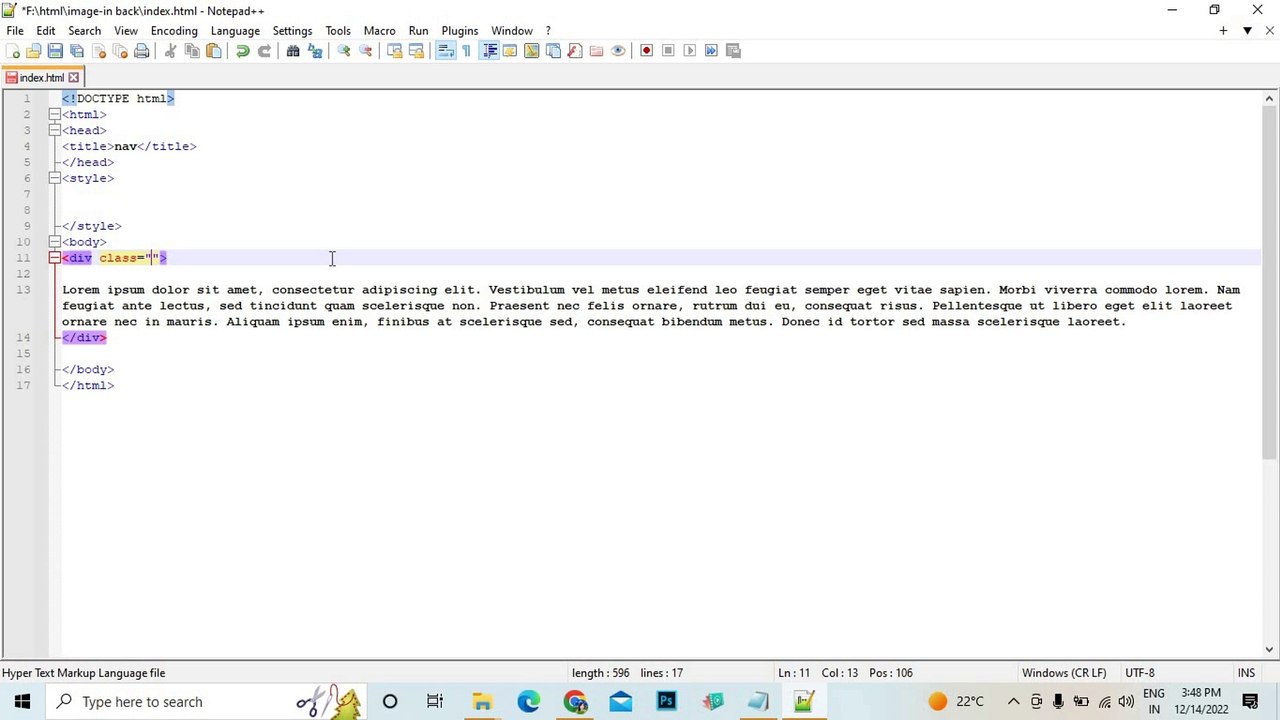Close all documents with the Close All icon
The height and width of the screenshot is (720, 1280).
pyautogui.click(x=120, y=51)
